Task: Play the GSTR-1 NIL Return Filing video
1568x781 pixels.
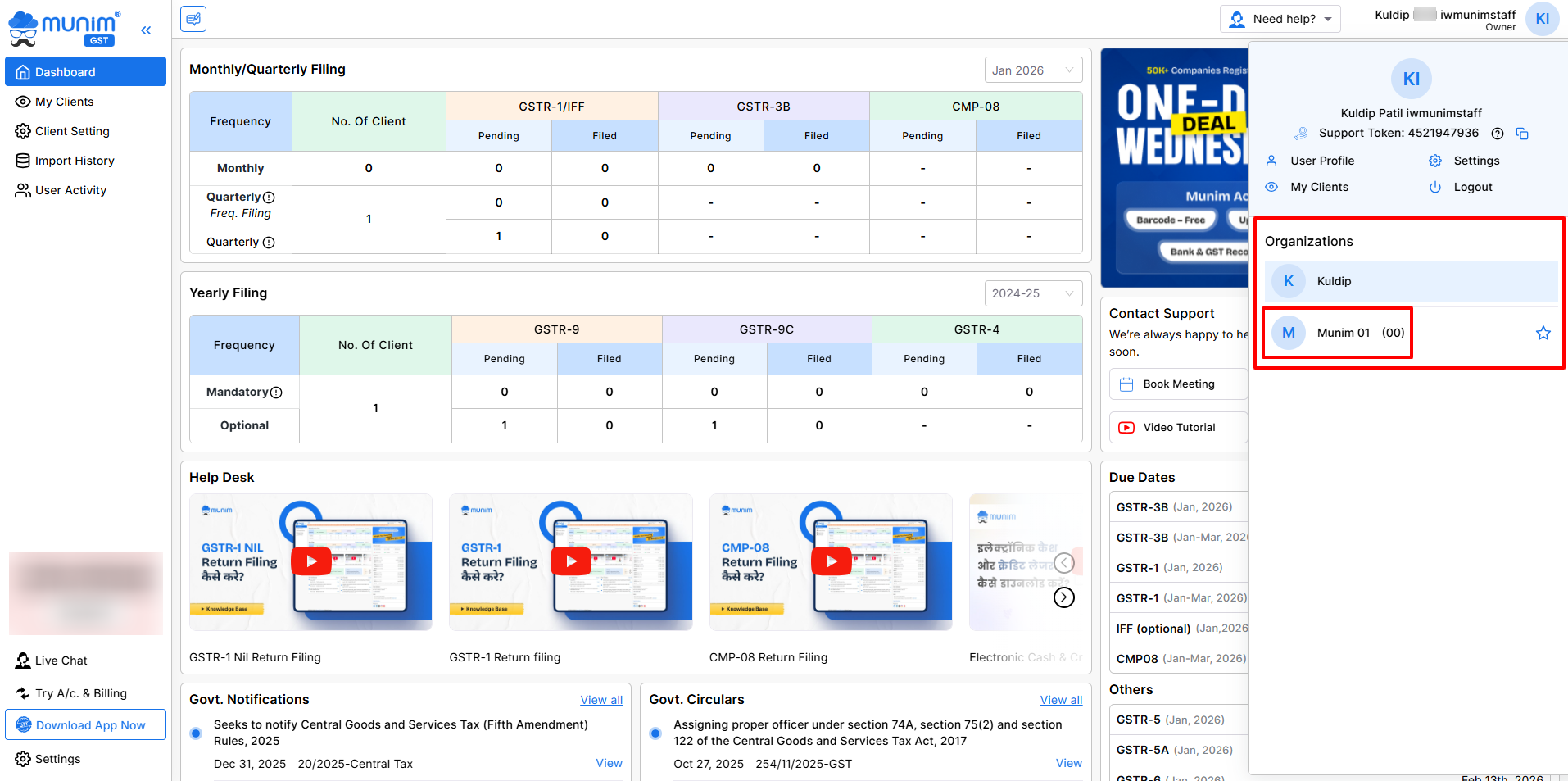Action: tap(311, 561)
